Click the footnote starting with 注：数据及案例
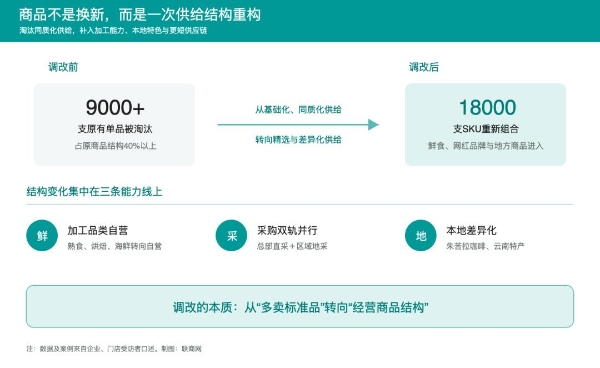 click(x=114, y=349)
